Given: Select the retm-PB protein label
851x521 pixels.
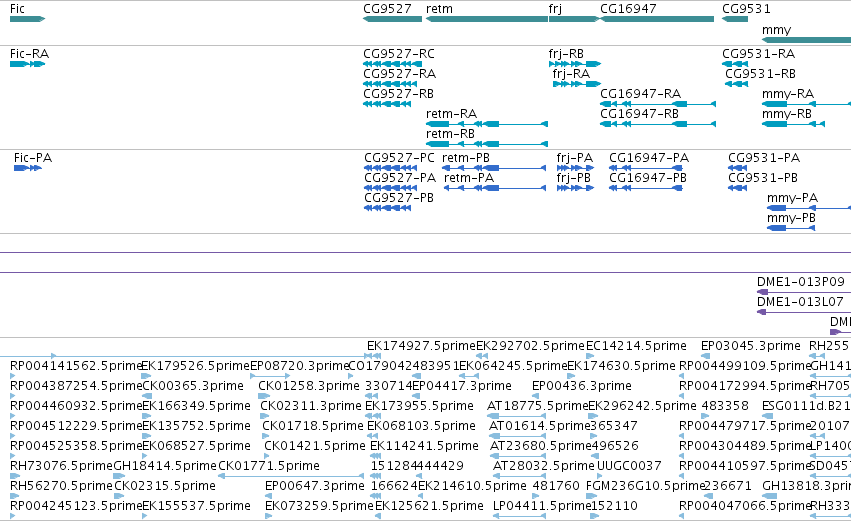Looking at the screenshot, I should (466, 158).
